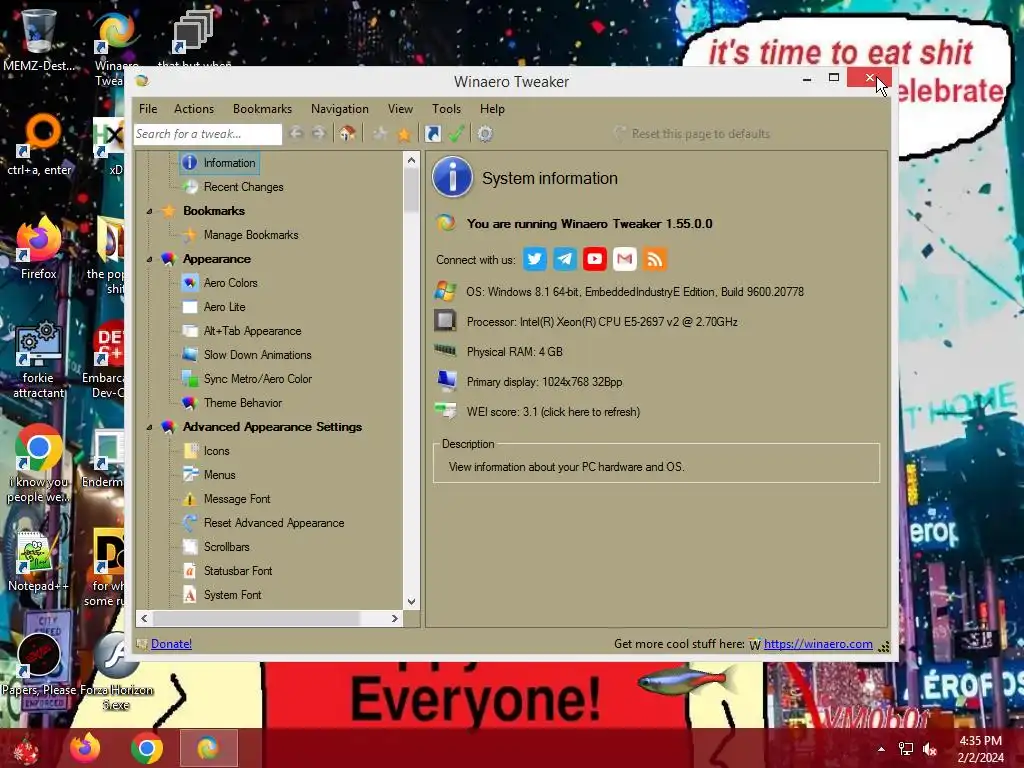Select Alt+Tab Appearance tree item
1024x768 pixels.
[252, 331]
